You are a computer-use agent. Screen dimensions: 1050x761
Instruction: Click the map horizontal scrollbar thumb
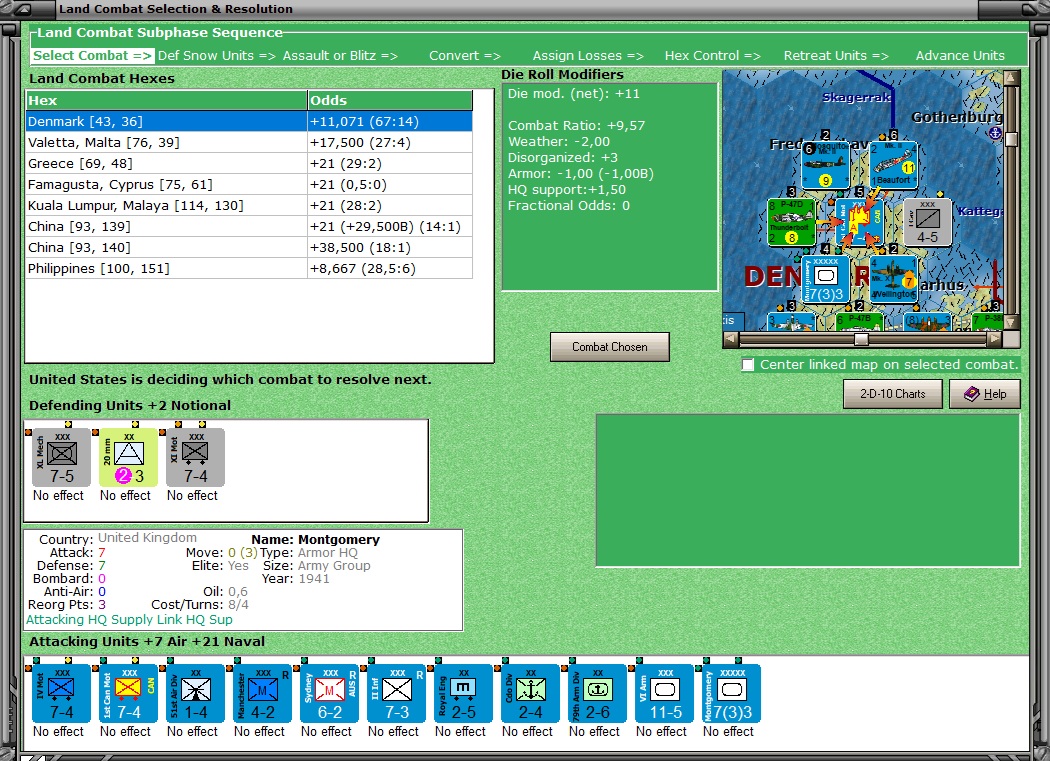[861, 340]
